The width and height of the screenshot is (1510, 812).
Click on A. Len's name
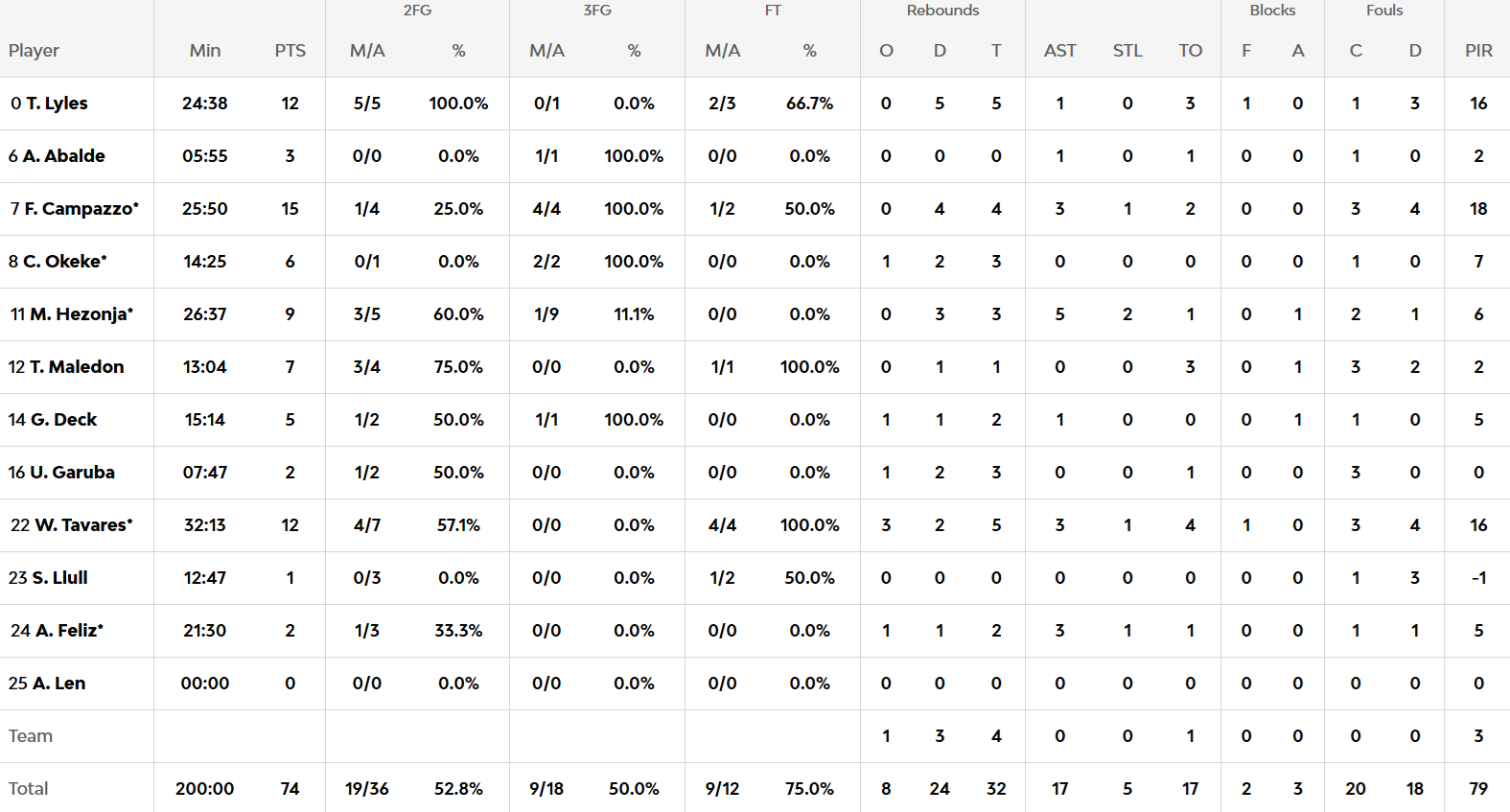click(58, 684)
